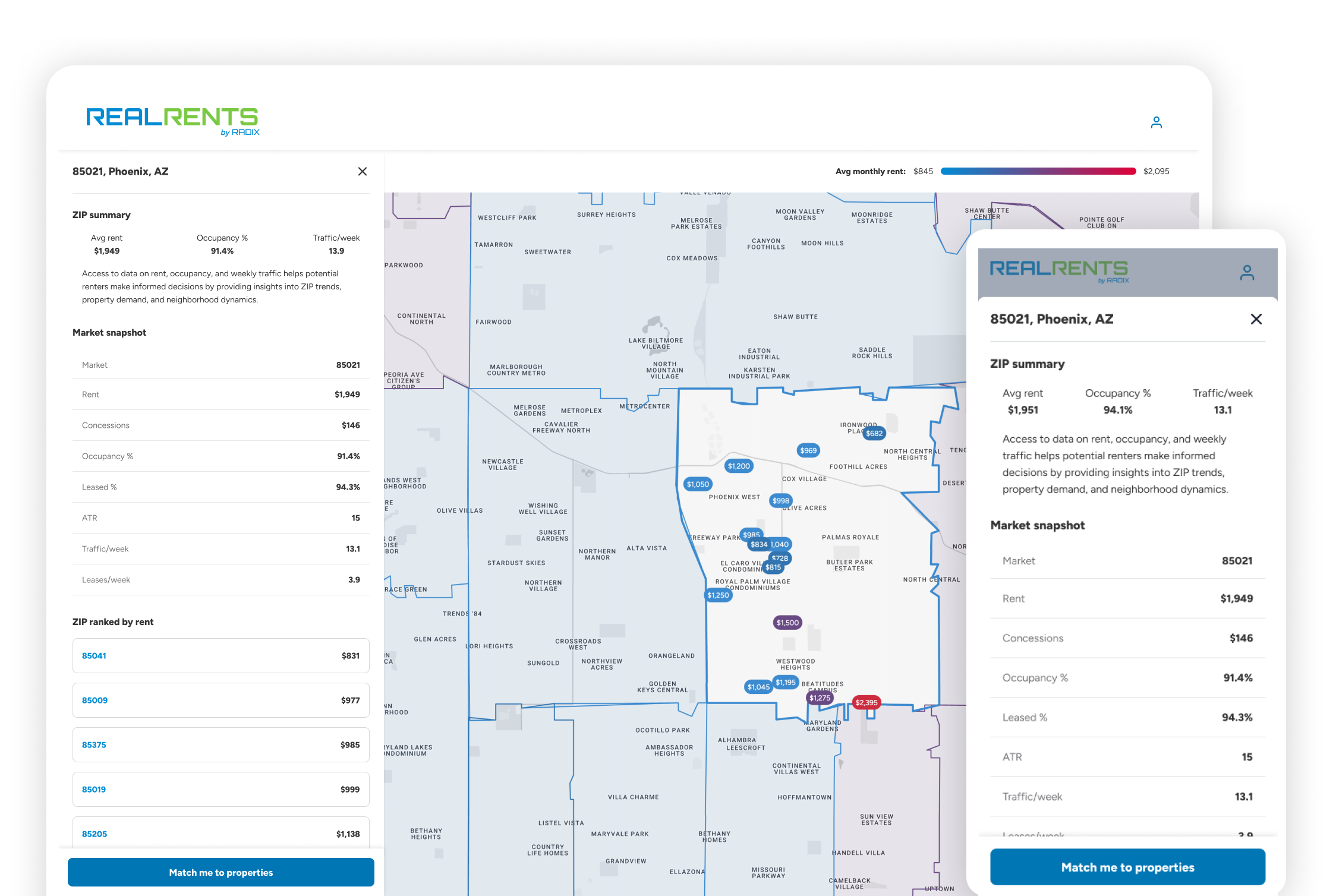Close the 85021 Phoenix desktop side panel

(x=363, y=171)
